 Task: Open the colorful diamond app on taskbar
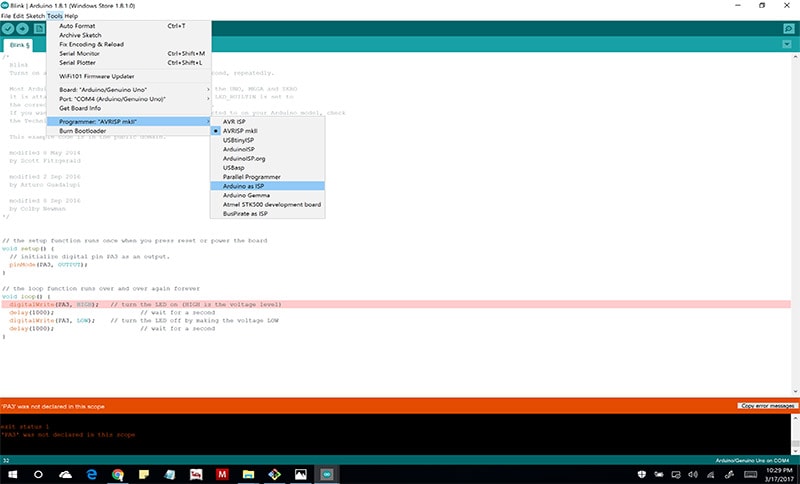click(274, 474)
